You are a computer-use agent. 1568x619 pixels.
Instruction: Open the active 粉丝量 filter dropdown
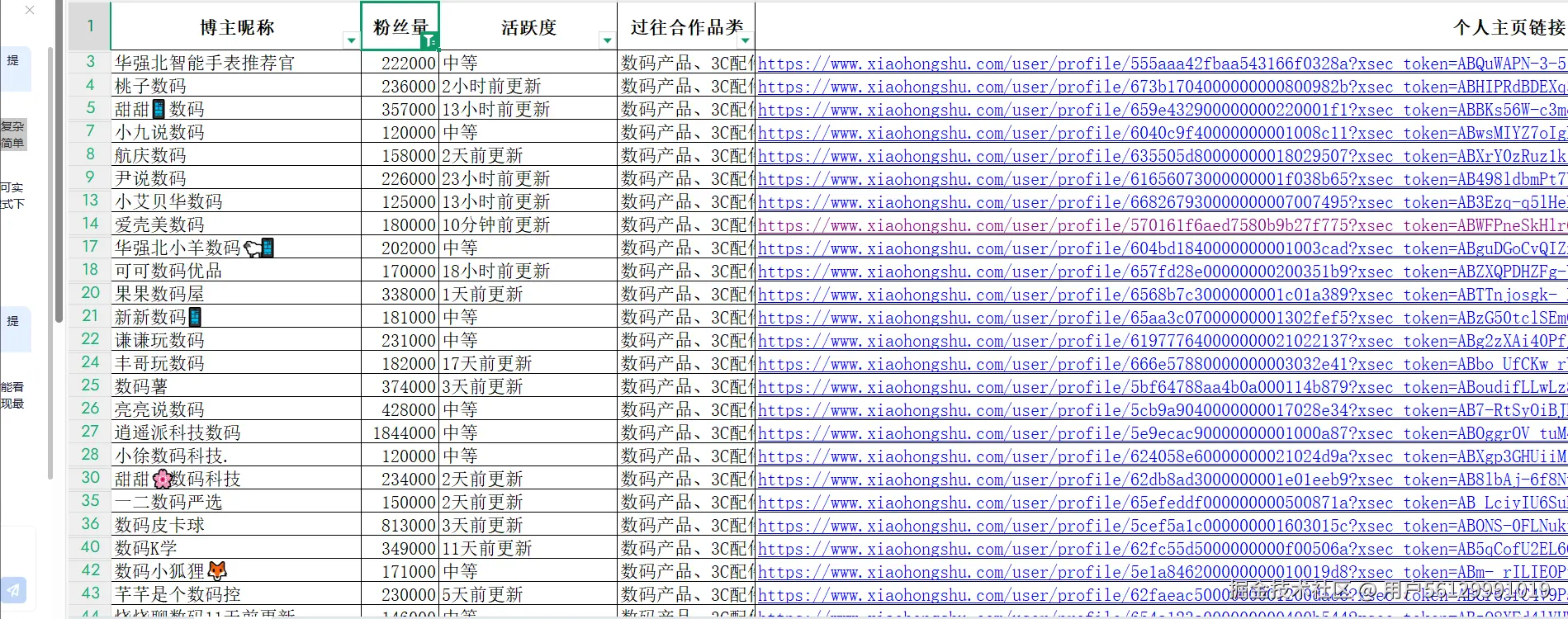click(429, 40)
